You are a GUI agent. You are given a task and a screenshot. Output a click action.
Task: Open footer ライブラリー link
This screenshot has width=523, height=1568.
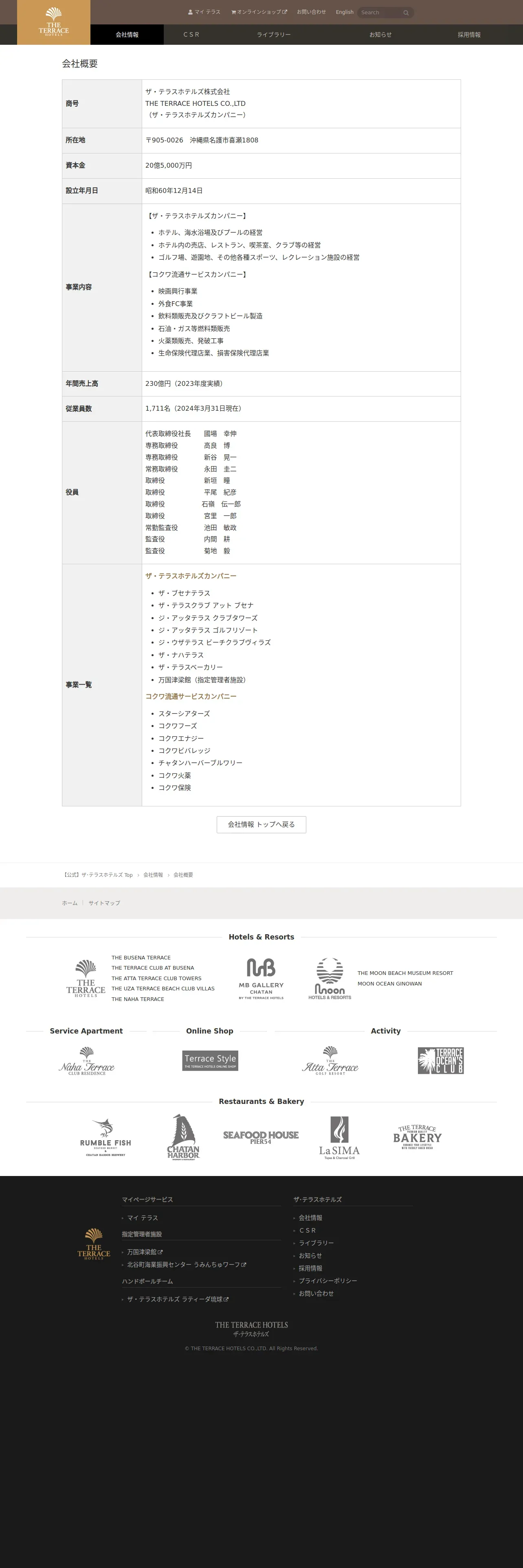point(316,1243)
